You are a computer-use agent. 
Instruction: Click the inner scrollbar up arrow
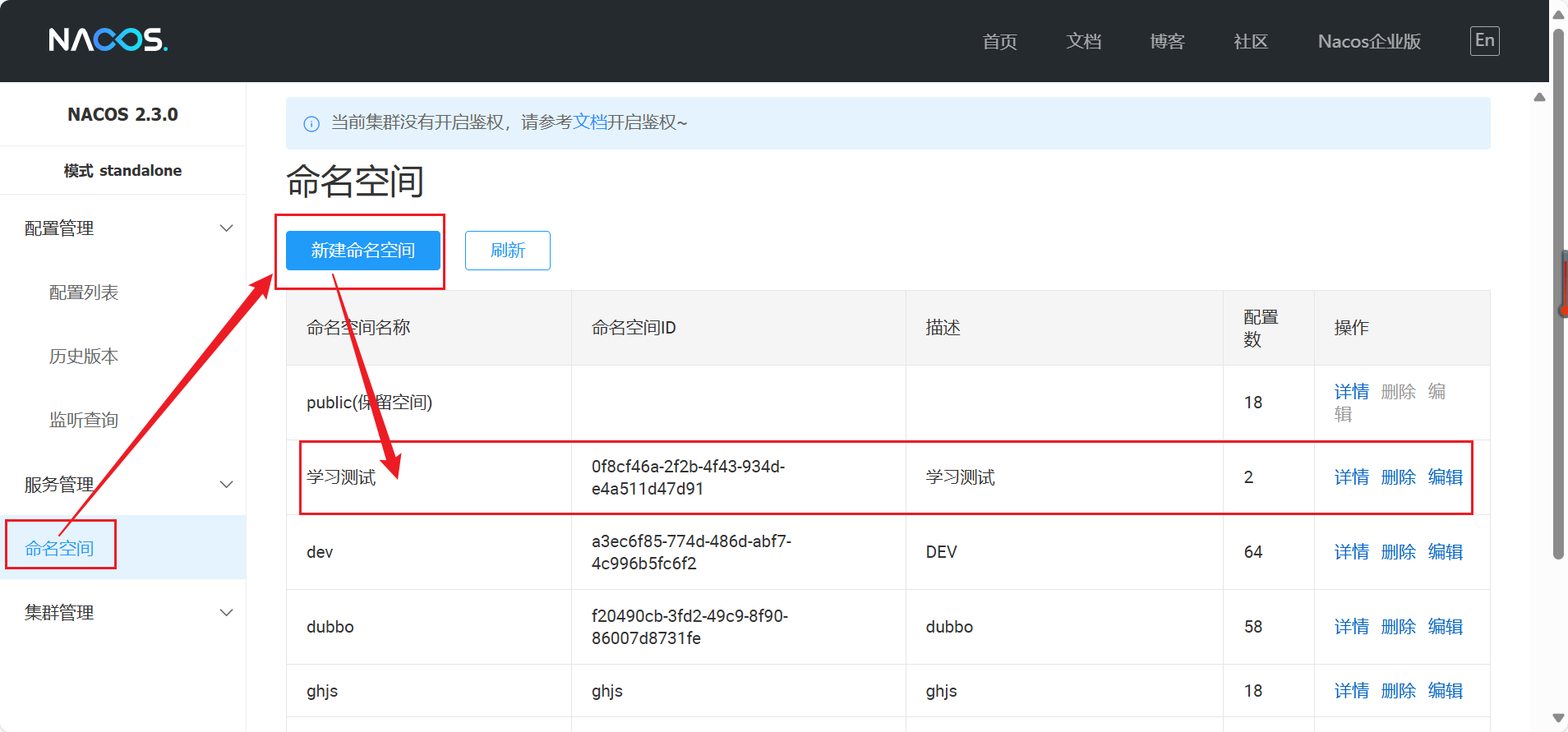click(1539, 97)
